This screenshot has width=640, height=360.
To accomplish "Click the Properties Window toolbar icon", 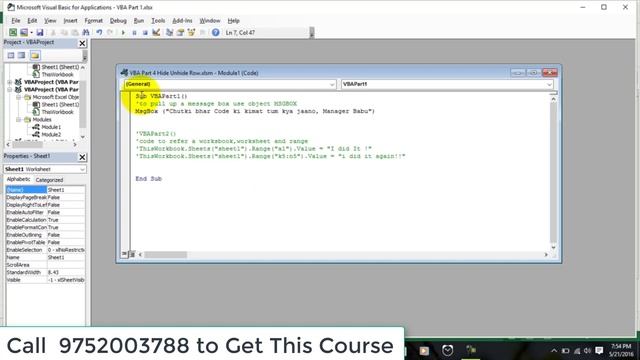I will [180, 32].
